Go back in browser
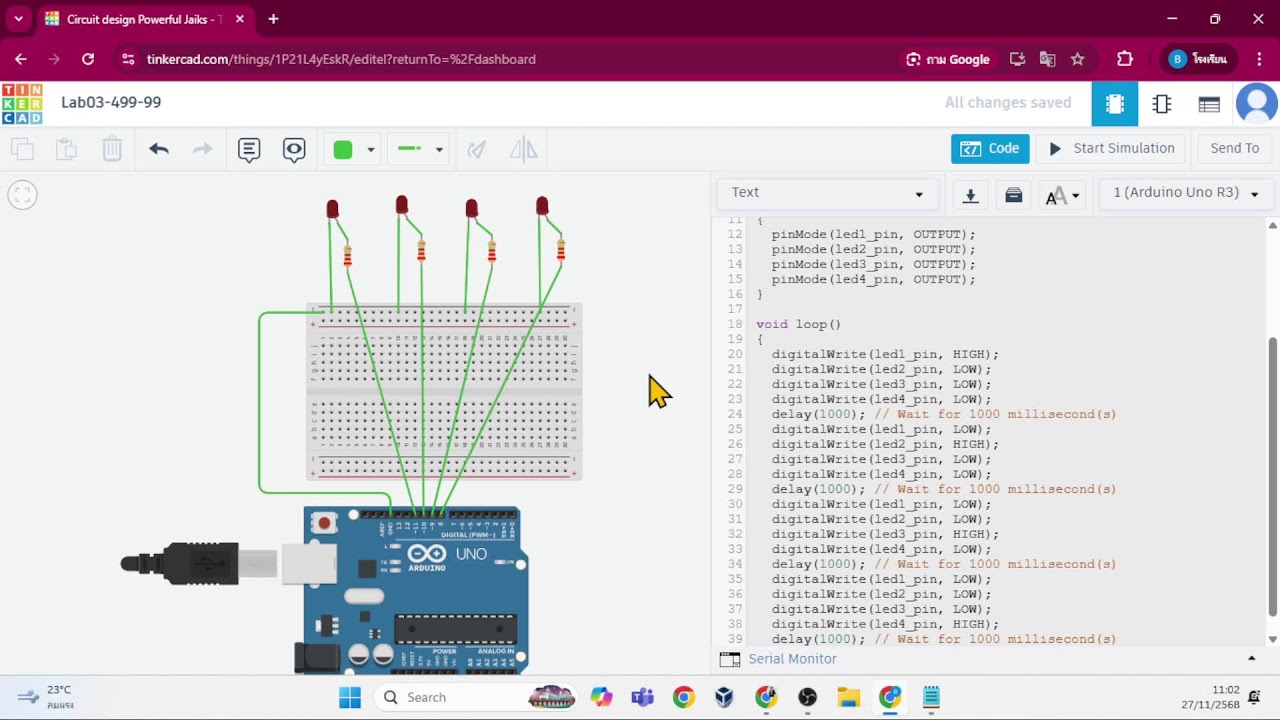This screenshot has width=1280, height=720. tap(21, 59)
